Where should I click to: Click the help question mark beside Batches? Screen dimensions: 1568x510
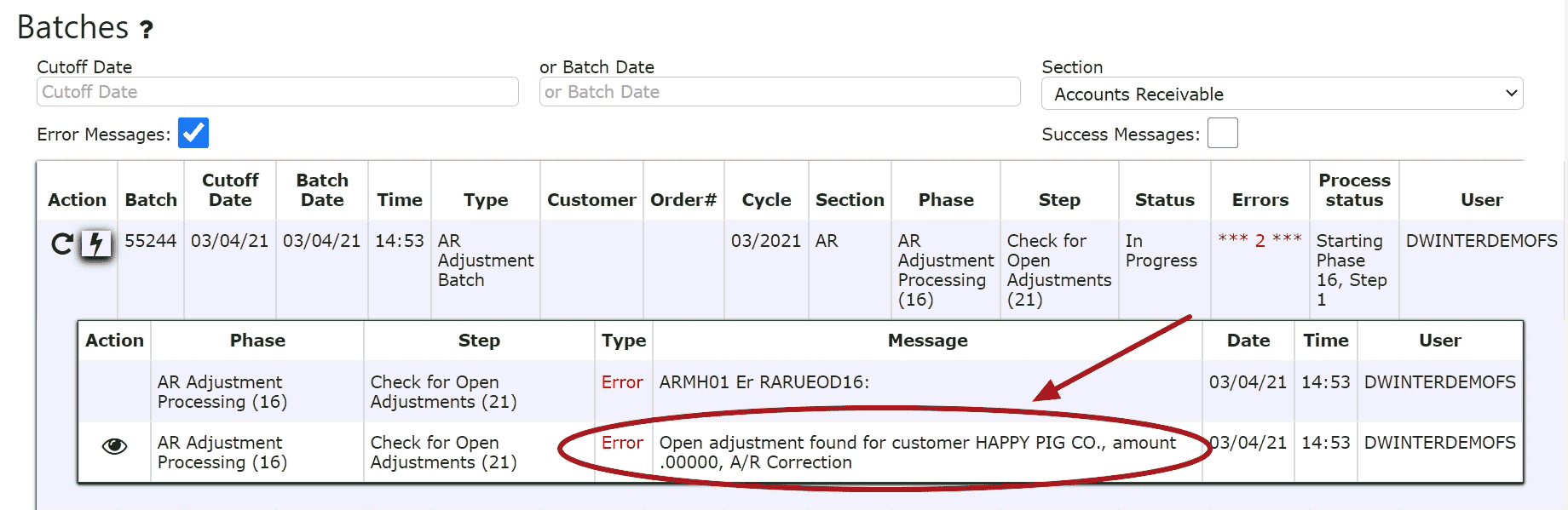(x=147, y=30)
